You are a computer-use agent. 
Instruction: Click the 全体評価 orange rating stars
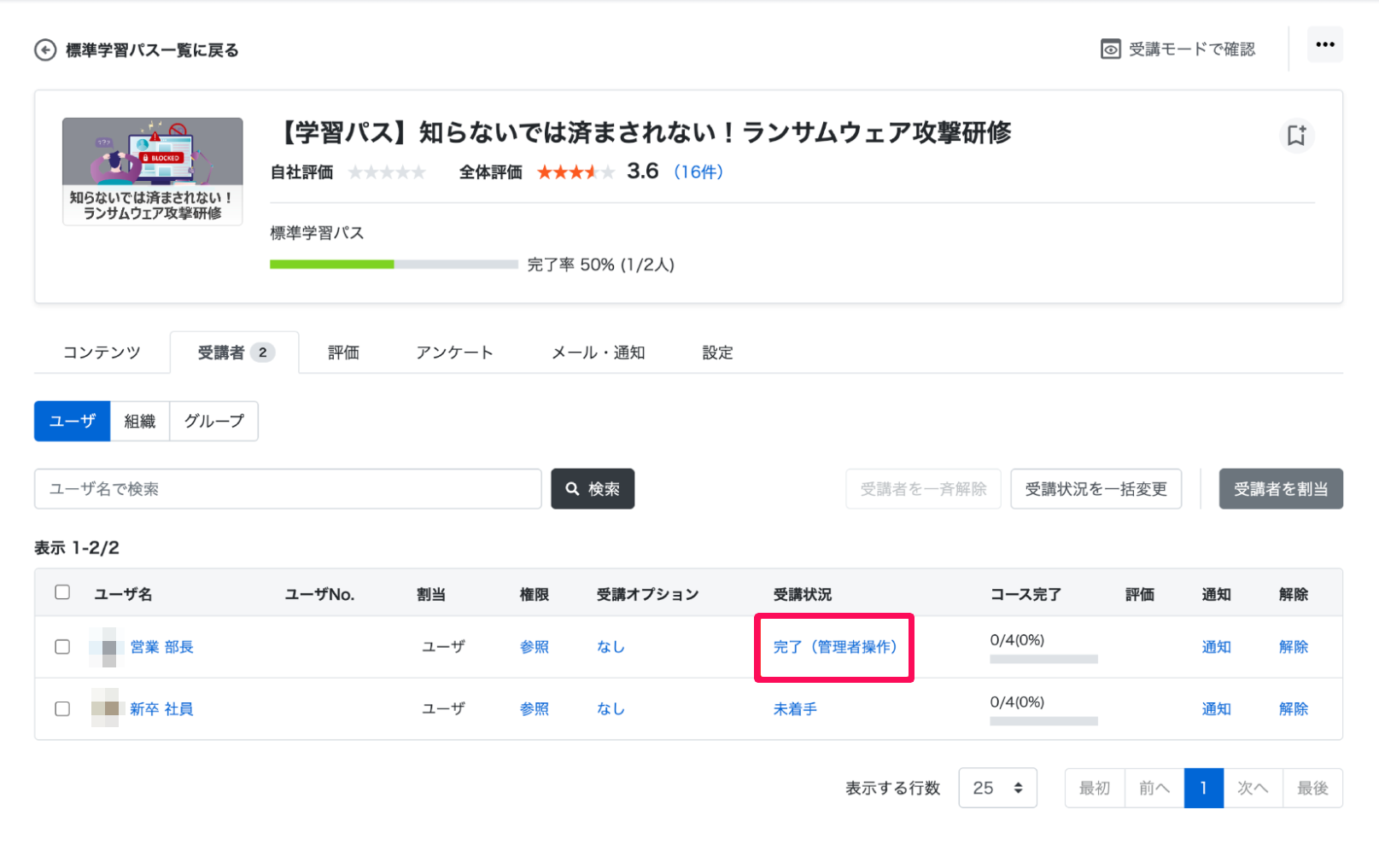576,172
